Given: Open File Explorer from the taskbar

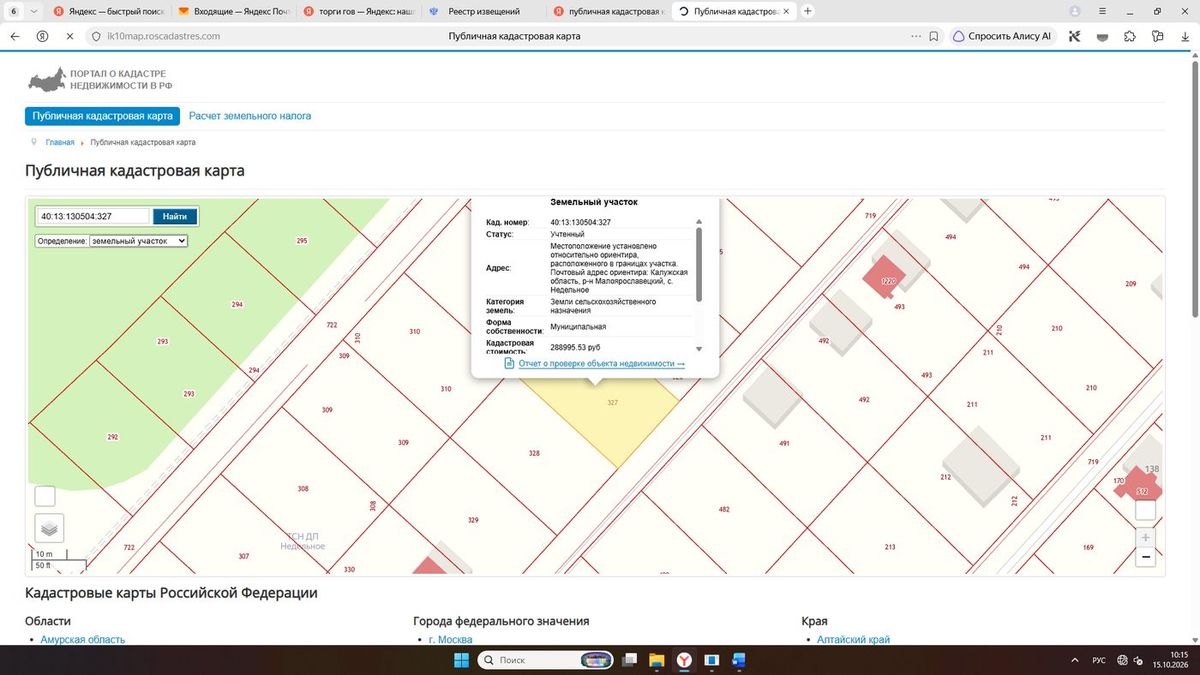Looking at the screenshot, I should point(657,660).
